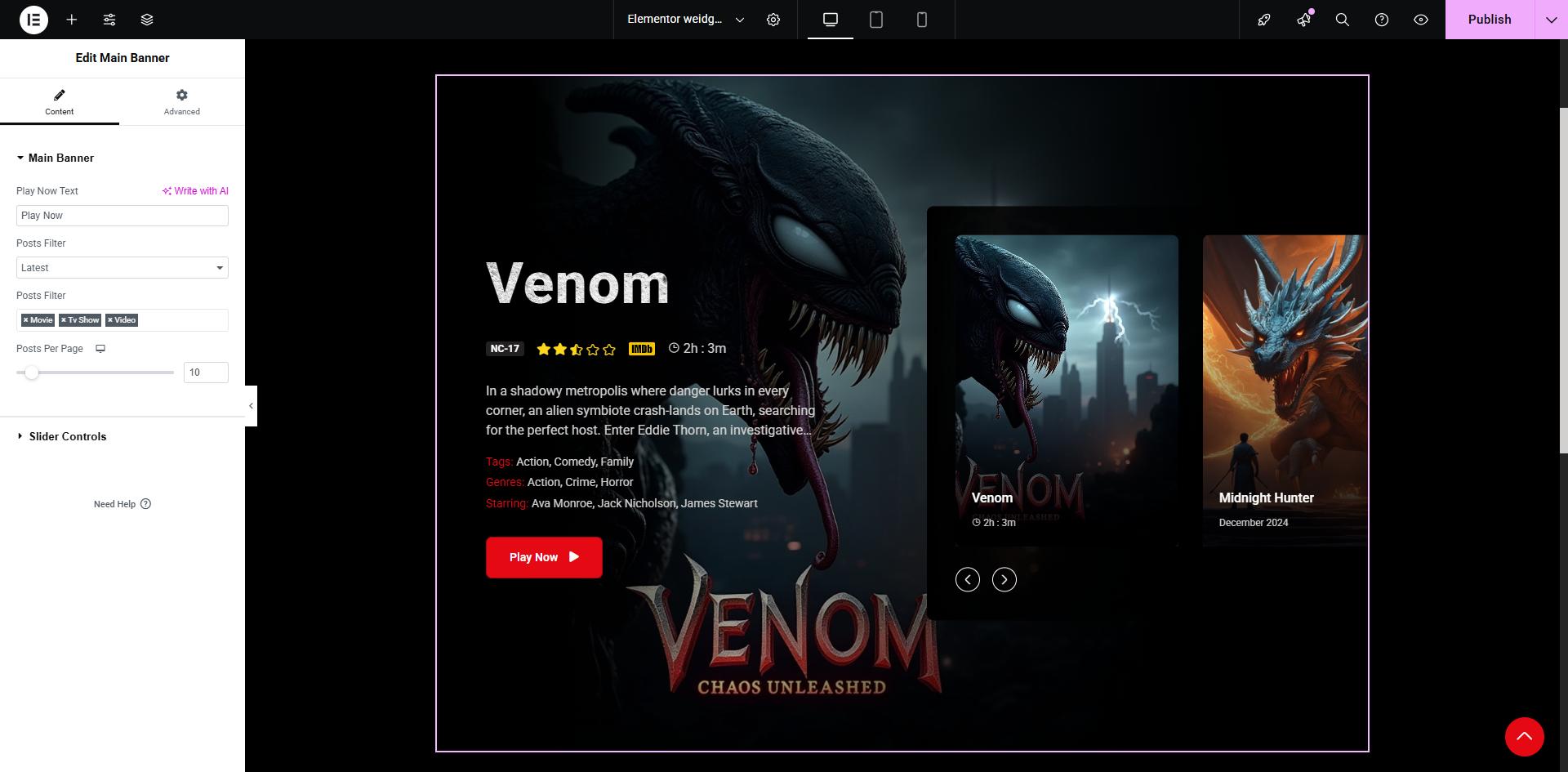
Task: Open site settings sliders icon
Action: (109, 20)
